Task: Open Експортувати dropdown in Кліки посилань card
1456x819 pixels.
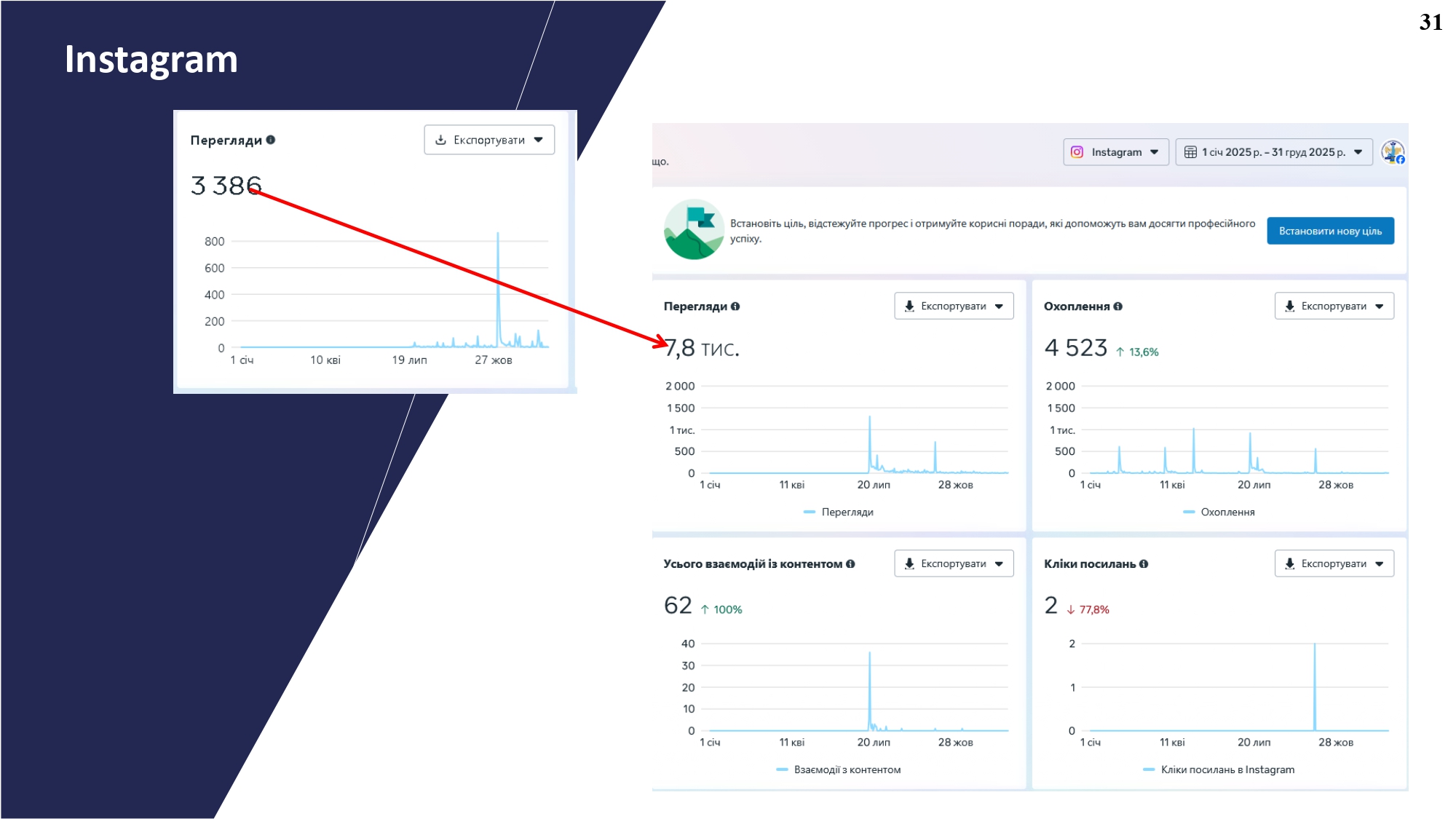Action: pyautogui.click(x=1334, y=564)
